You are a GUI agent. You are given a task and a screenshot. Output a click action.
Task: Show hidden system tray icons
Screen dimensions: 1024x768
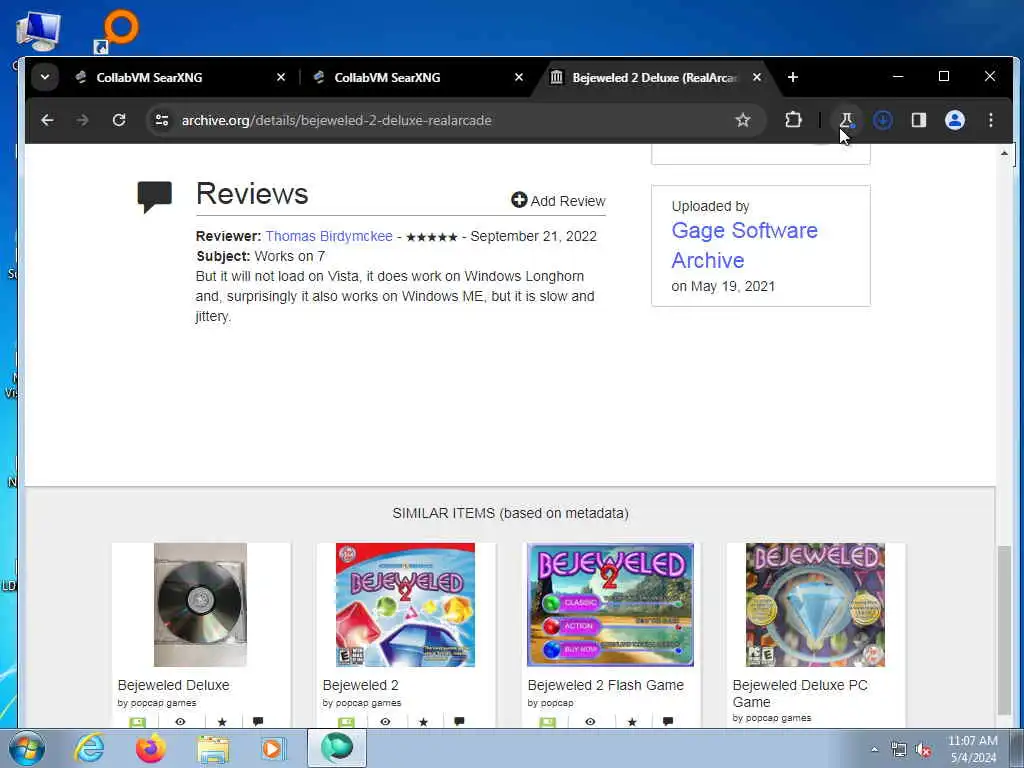point(874,749)
